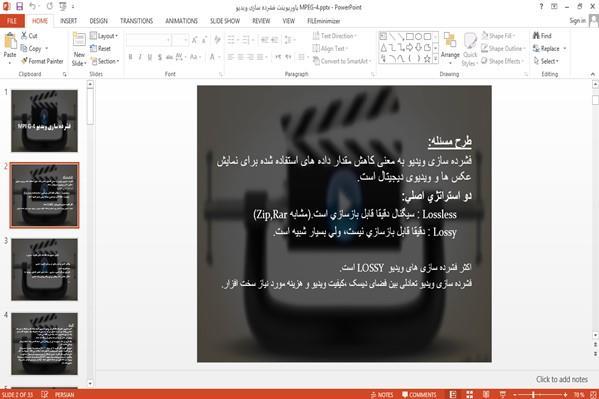Open Shape Fill dropdown
599x399 pixels.
click(498, 36)
